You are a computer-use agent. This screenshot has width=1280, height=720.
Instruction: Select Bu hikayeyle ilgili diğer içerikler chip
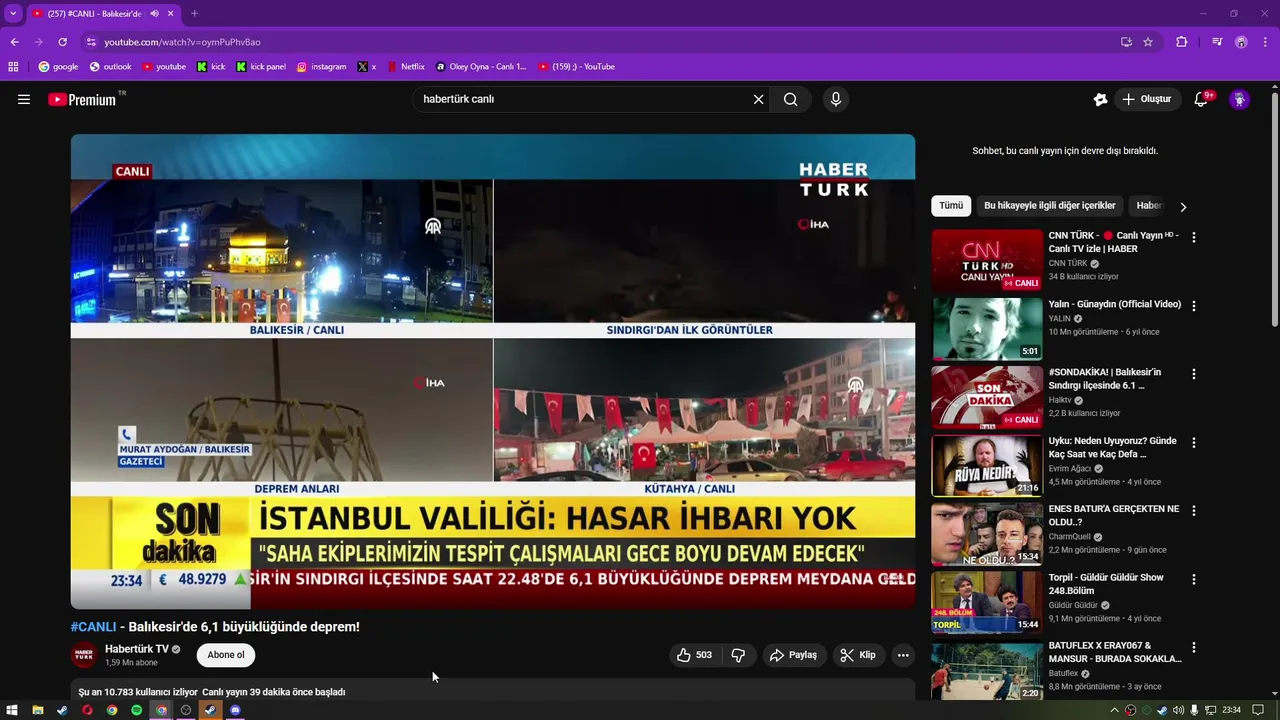[x=1049, y=206]
